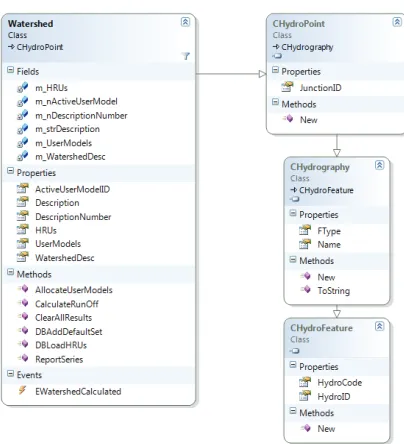Click method icon beside DBLoadHRUs

tap(23, 345)
